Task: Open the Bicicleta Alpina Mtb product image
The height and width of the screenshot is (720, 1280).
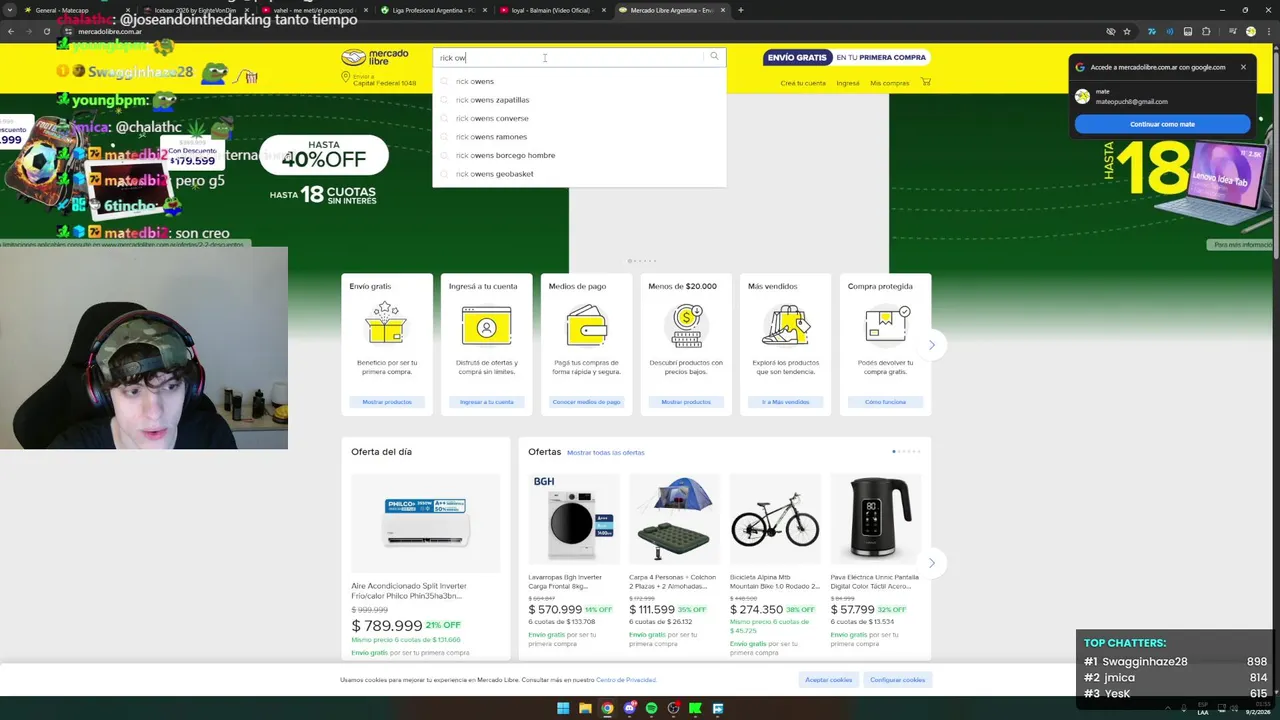Action: (x=775, y=520)
